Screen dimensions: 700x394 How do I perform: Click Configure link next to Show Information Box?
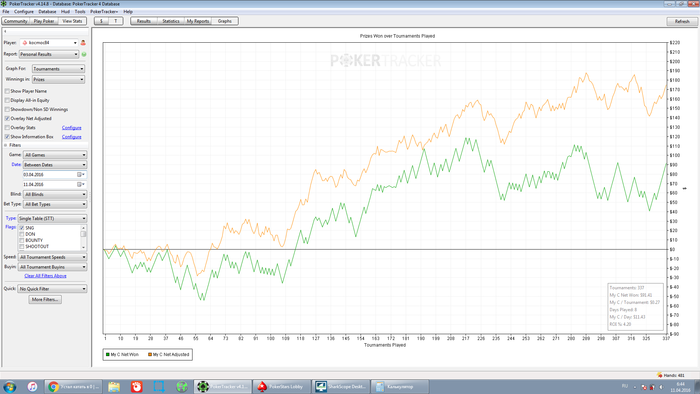click(x=71, y=137)
